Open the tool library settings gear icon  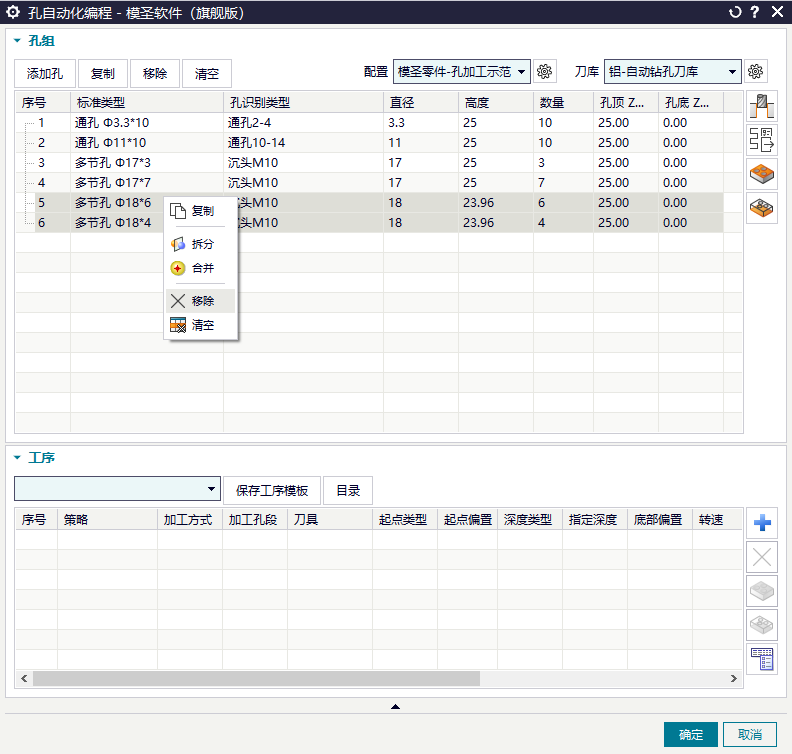click(x=756, y=72)
